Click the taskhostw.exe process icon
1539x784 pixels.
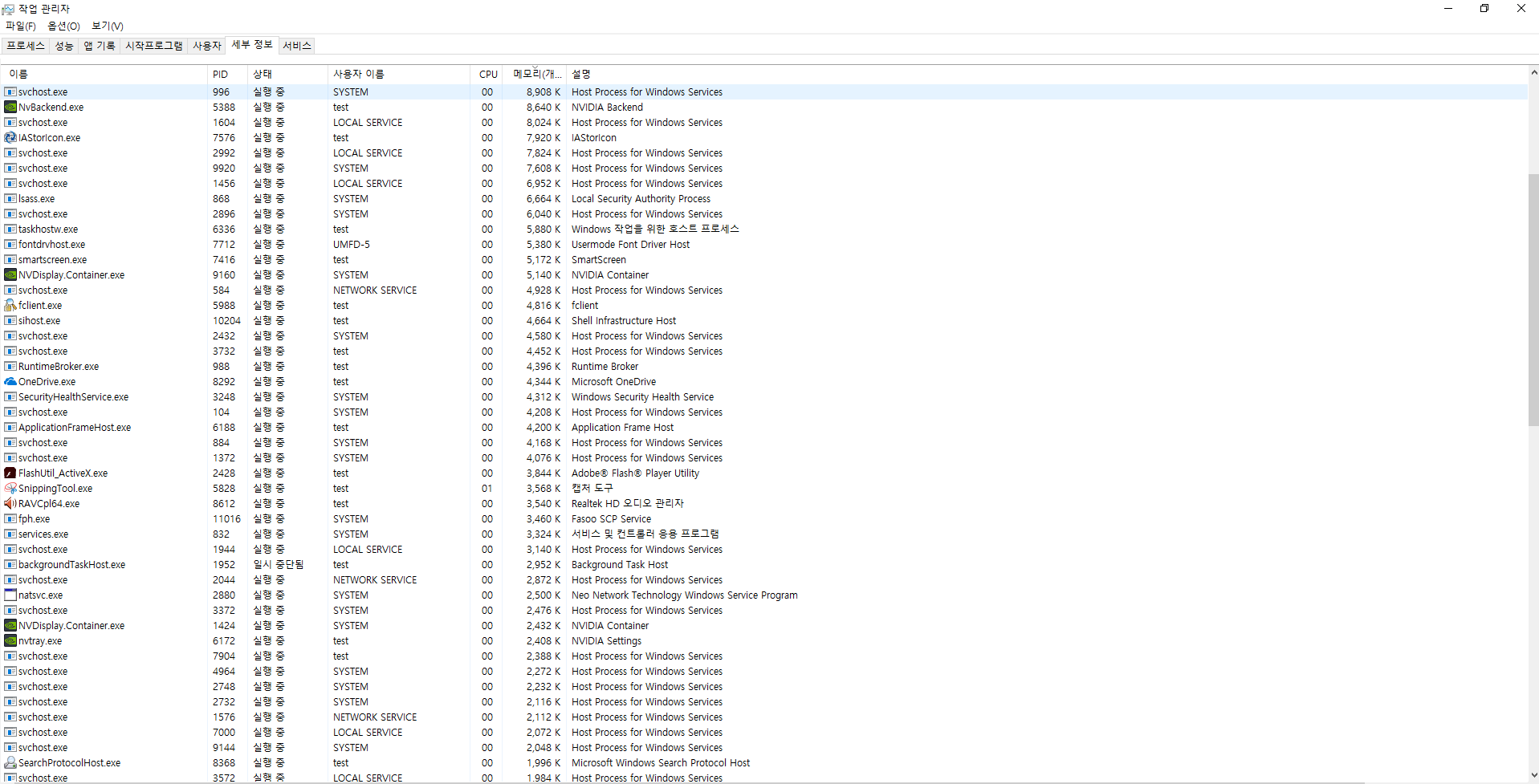tap(10, 230)
